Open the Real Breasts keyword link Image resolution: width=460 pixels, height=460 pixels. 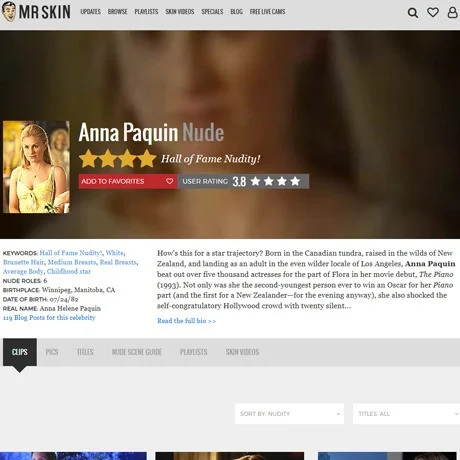tap(118, 262)
